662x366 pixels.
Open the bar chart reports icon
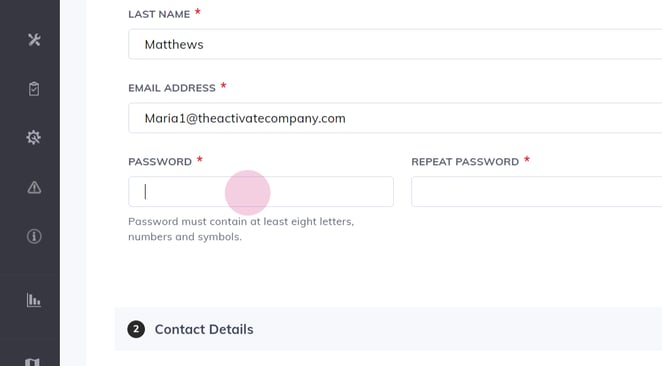point(34,300)
